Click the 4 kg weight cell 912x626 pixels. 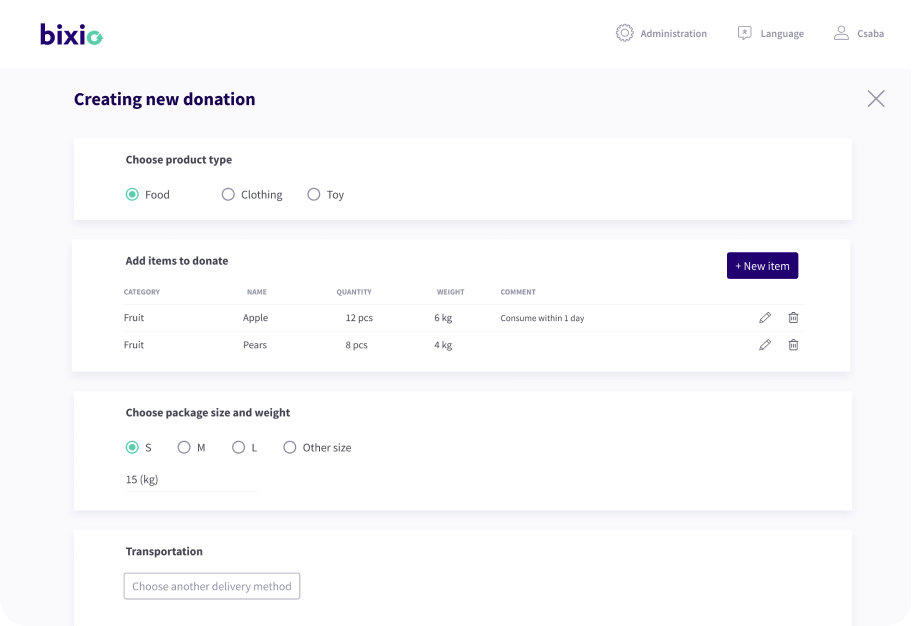[x=443, y=345]
